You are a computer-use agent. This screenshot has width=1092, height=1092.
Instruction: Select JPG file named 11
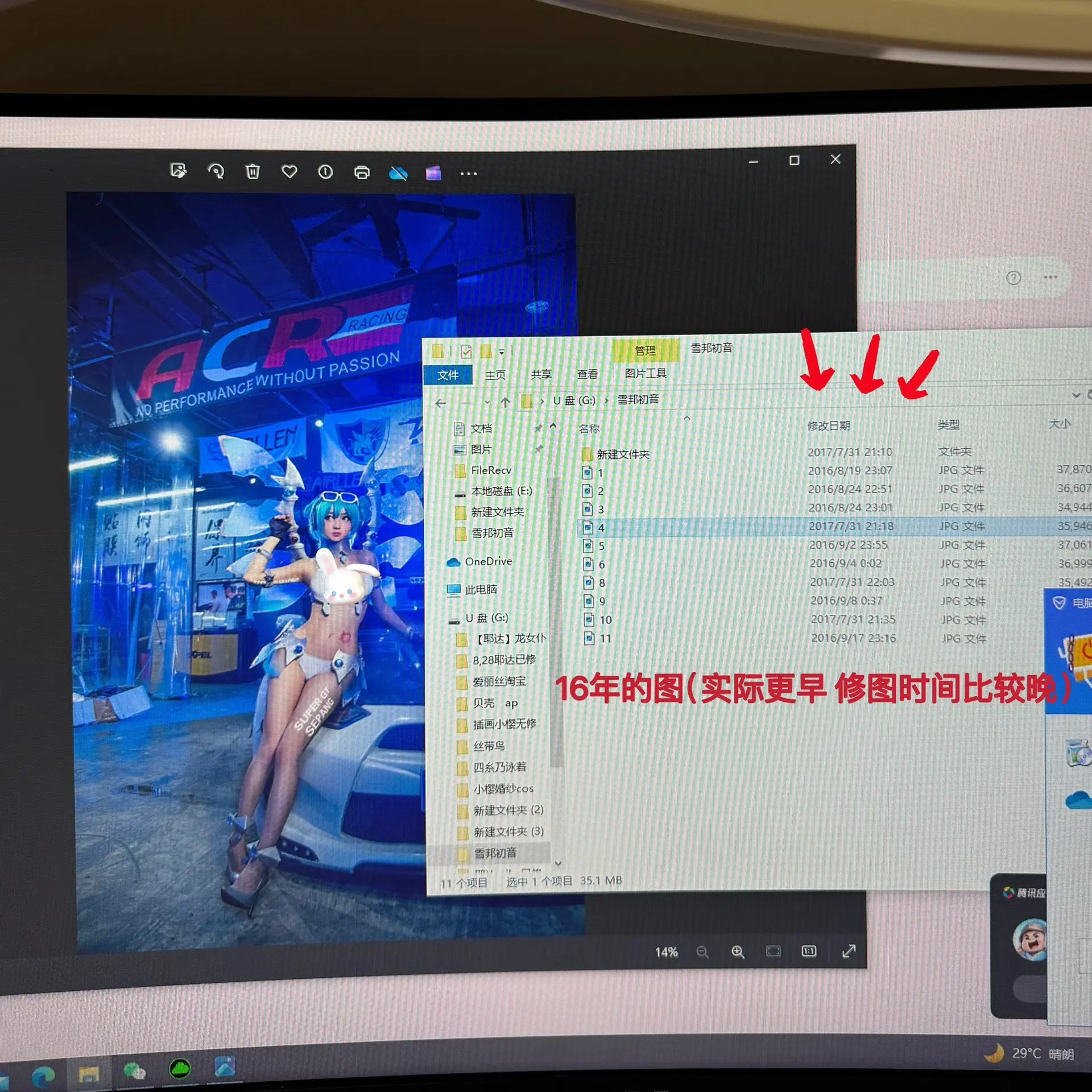point(605,639)
